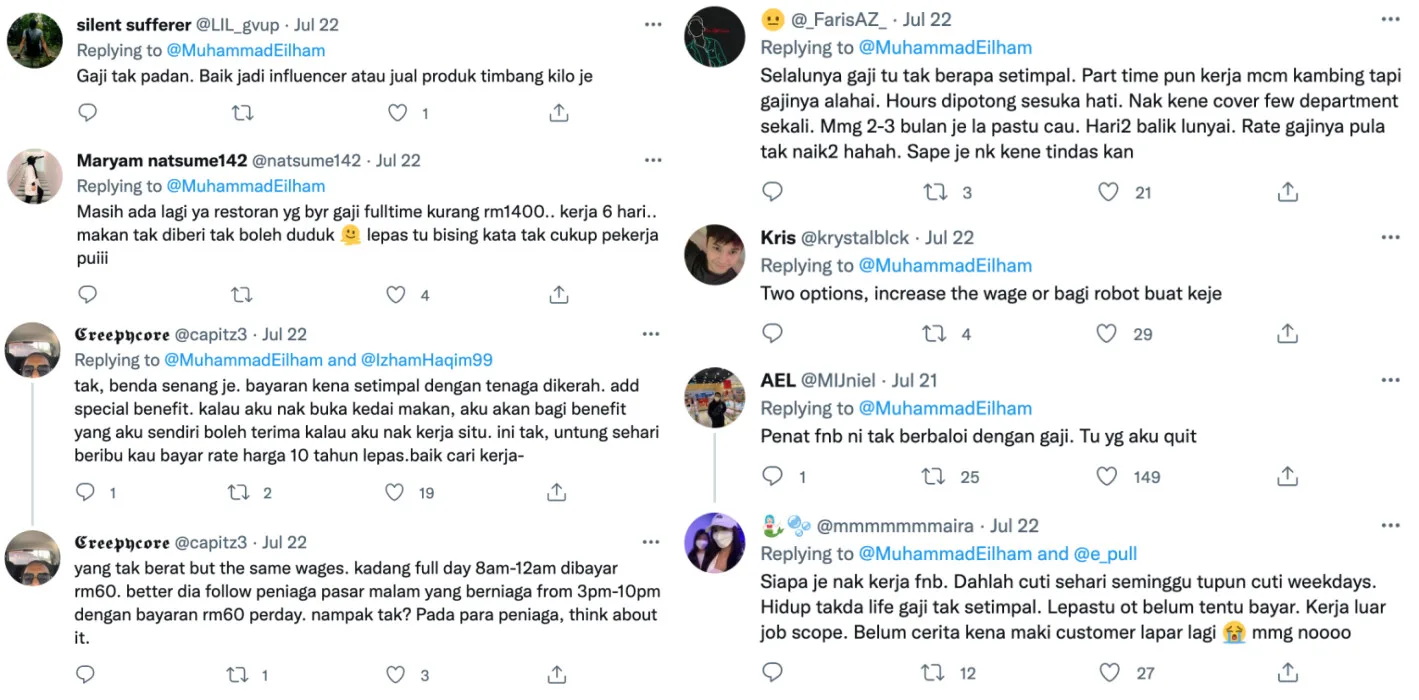Like AEL's tweet with 149 likes
This screenshot has width=1419, height=700.
click(1107, 476)
